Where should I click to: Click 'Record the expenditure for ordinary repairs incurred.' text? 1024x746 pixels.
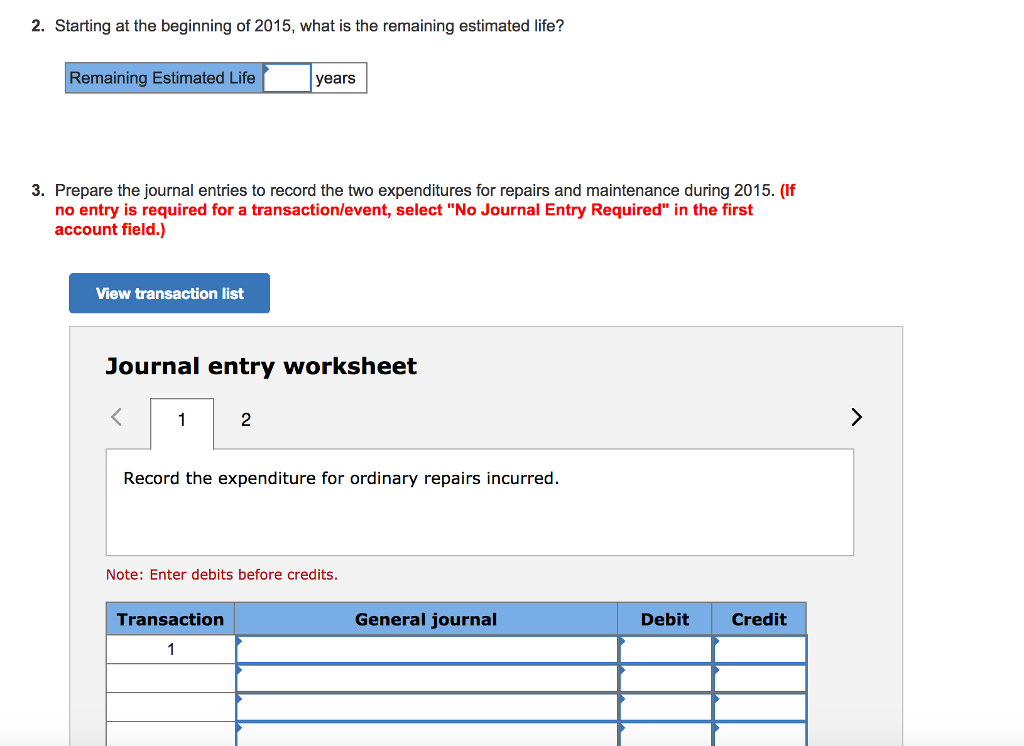[341, 478]
